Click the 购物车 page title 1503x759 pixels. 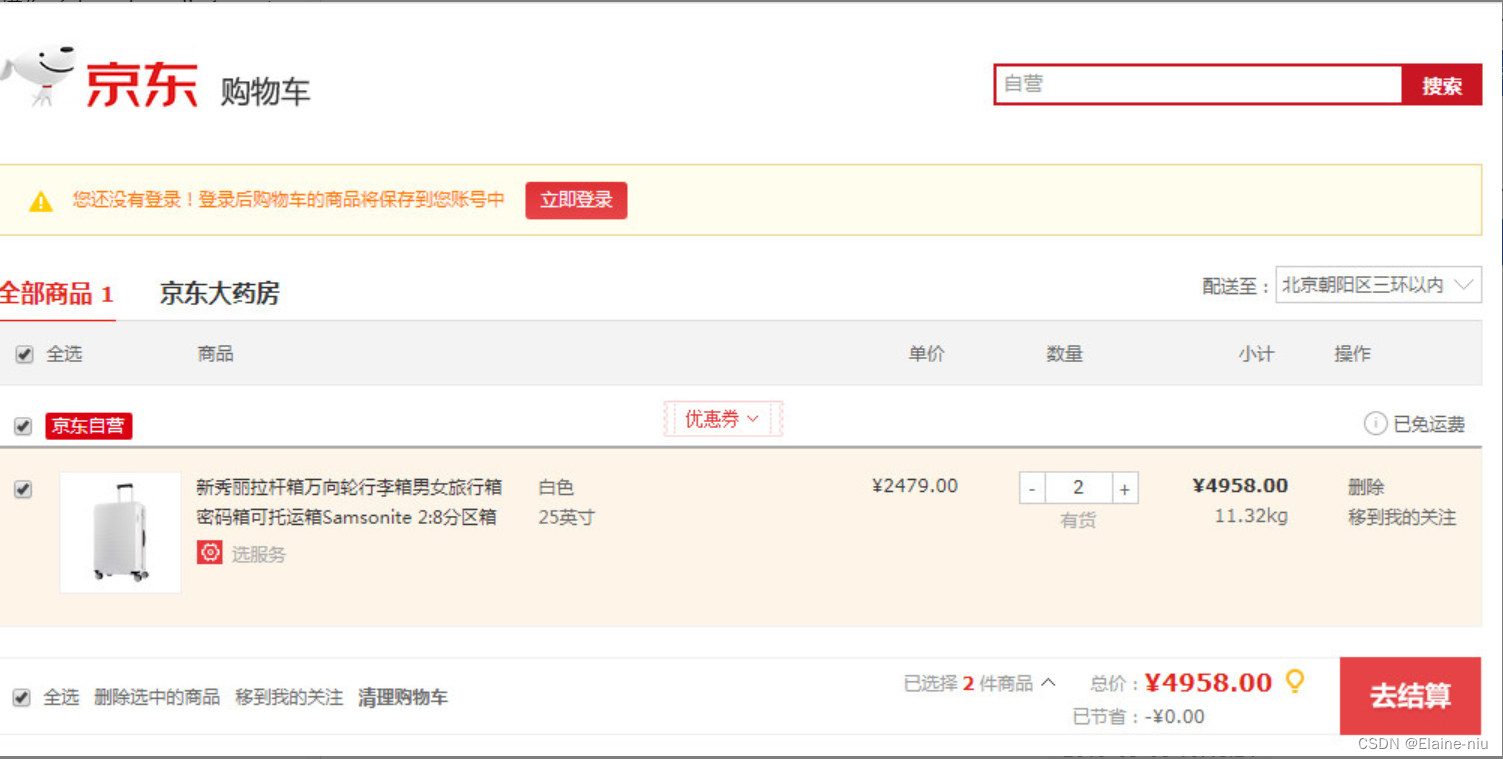point(265,91)
